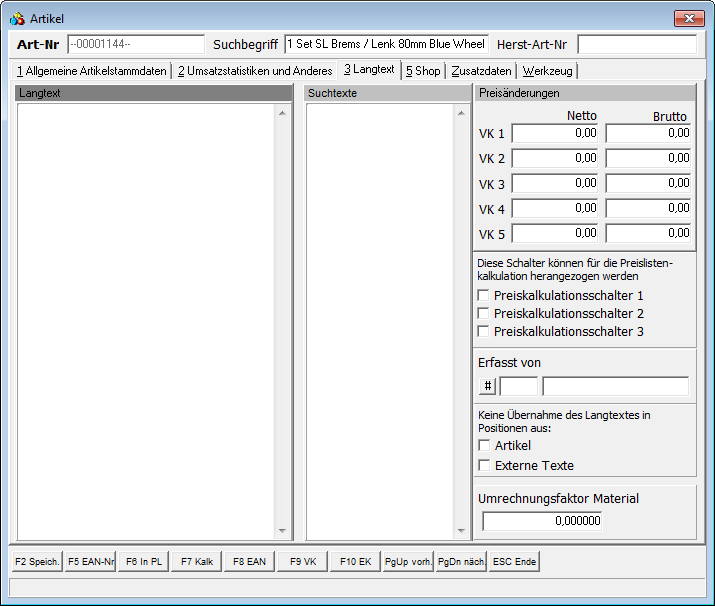Switch to Allgemeine Artikelstammdaten tab

point(92,71)
